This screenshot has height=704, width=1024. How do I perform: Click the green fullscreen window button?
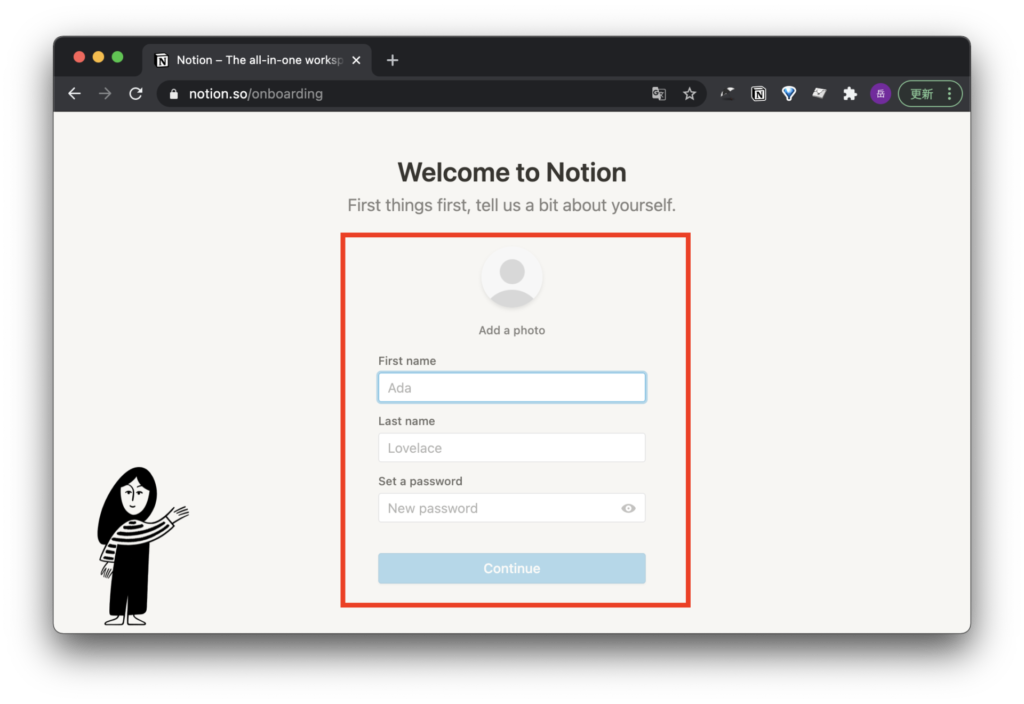118,57
